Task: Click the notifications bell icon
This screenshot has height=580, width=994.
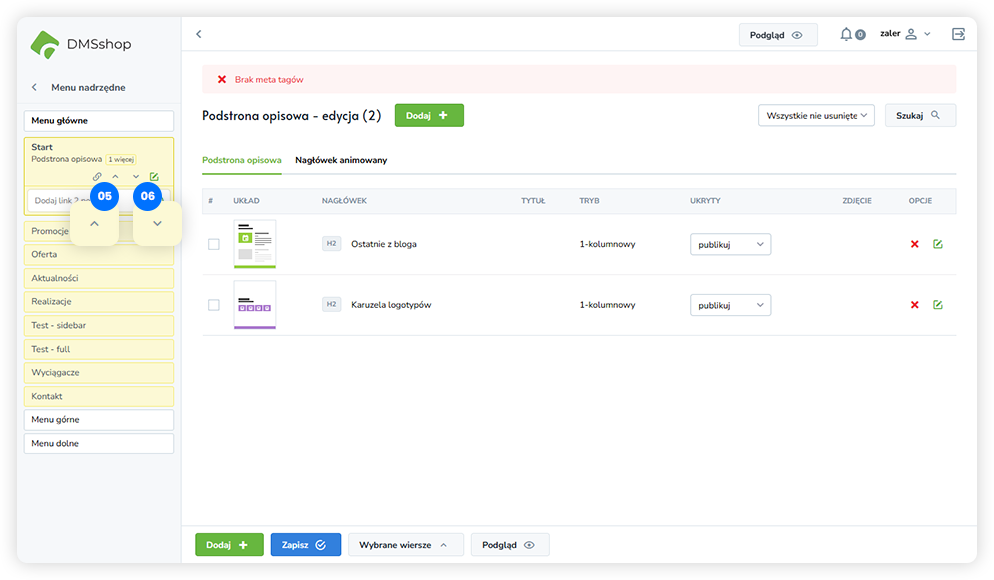Action: 847,34
